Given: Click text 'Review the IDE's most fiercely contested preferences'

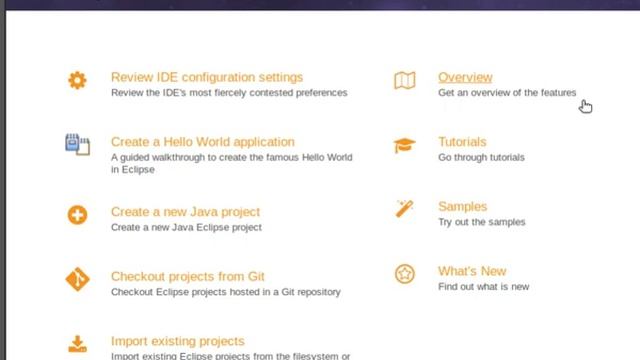Looking at the screenshot, I should coord(229,93).
